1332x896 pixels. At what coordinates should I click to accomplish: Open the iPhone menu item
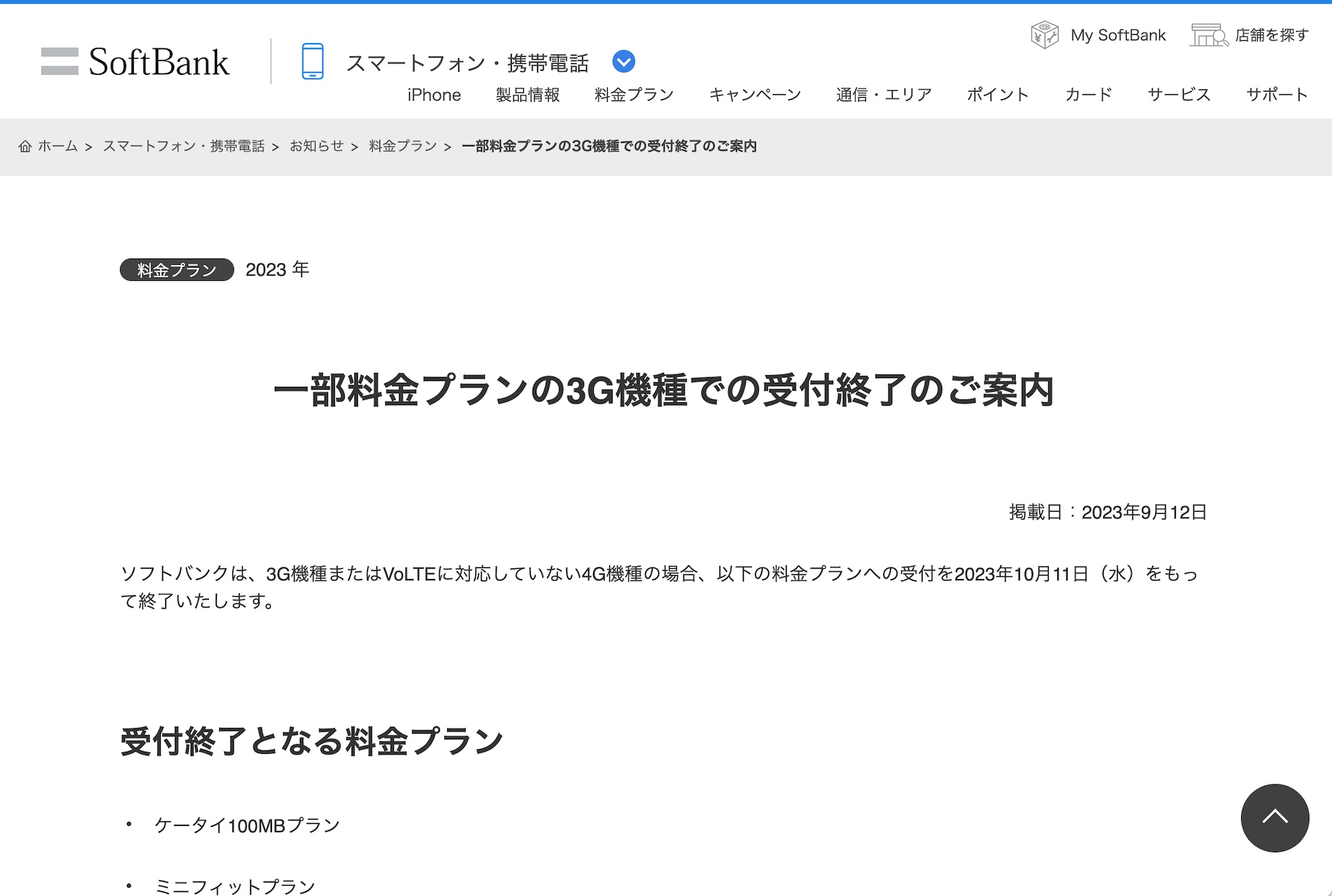(x=434, y=95)
